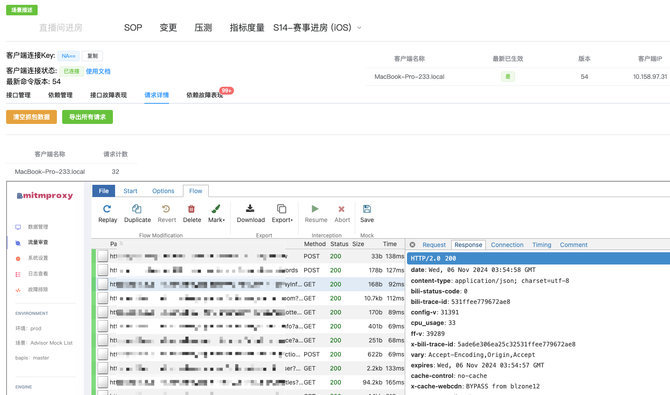Tick checkbox of the first POST flow row

[103, 256]
